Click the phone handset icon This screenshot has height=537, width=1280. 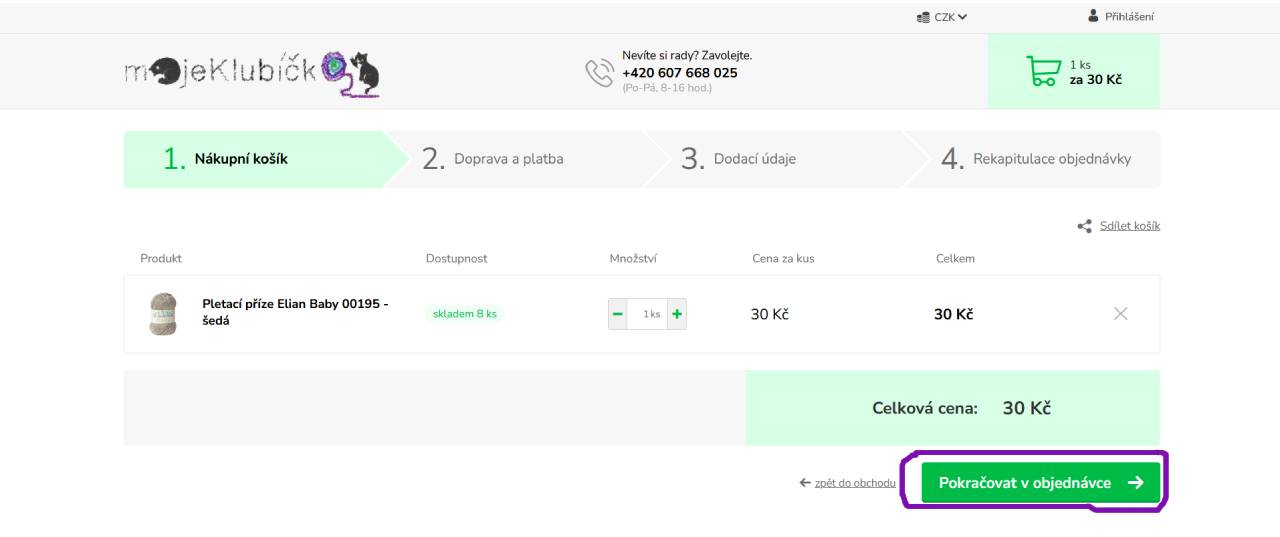pos(599,72)
